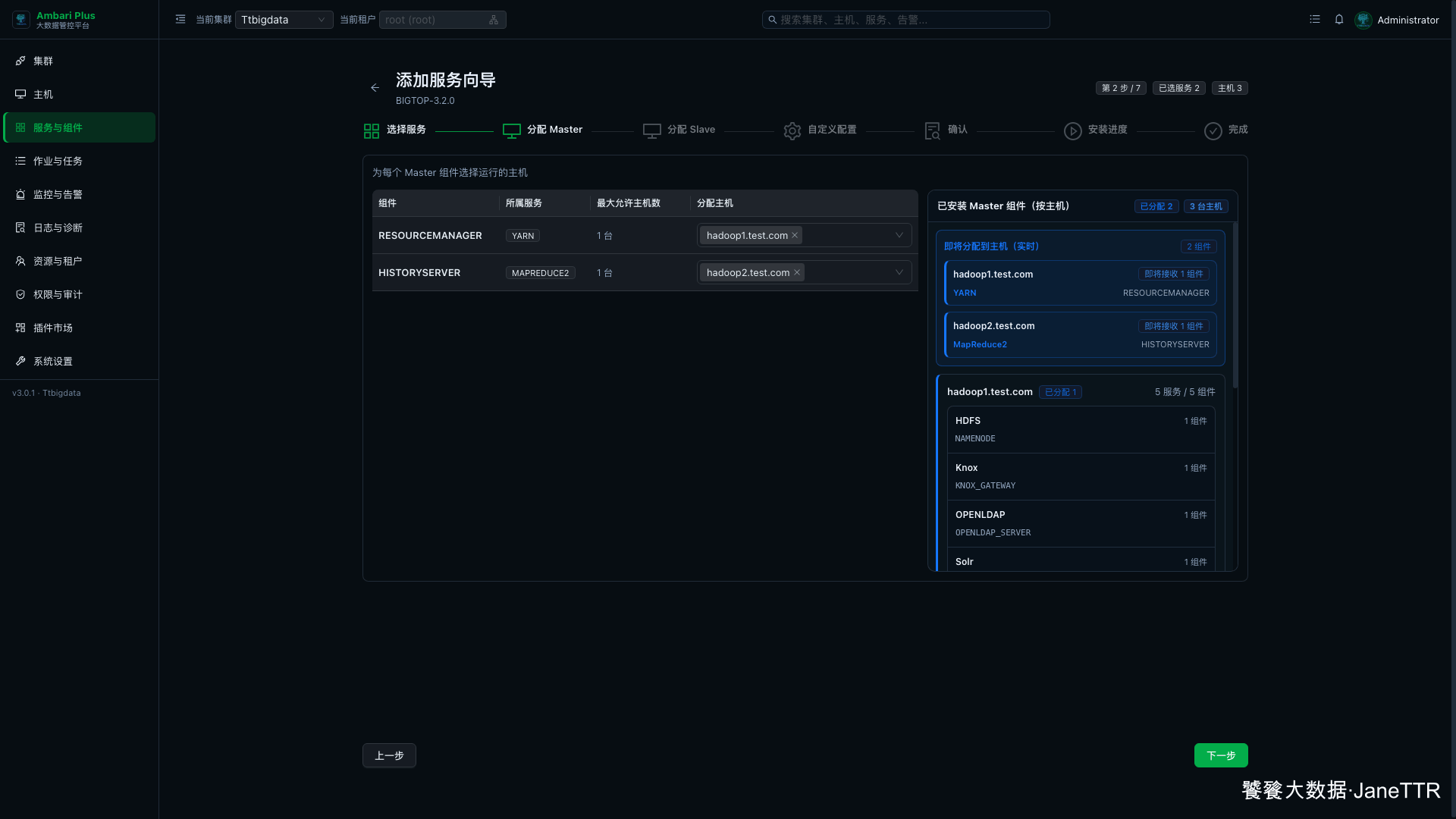1456x819 pixels.
Task: Click the search magnifier icon
Action: [x=772, y=20]
